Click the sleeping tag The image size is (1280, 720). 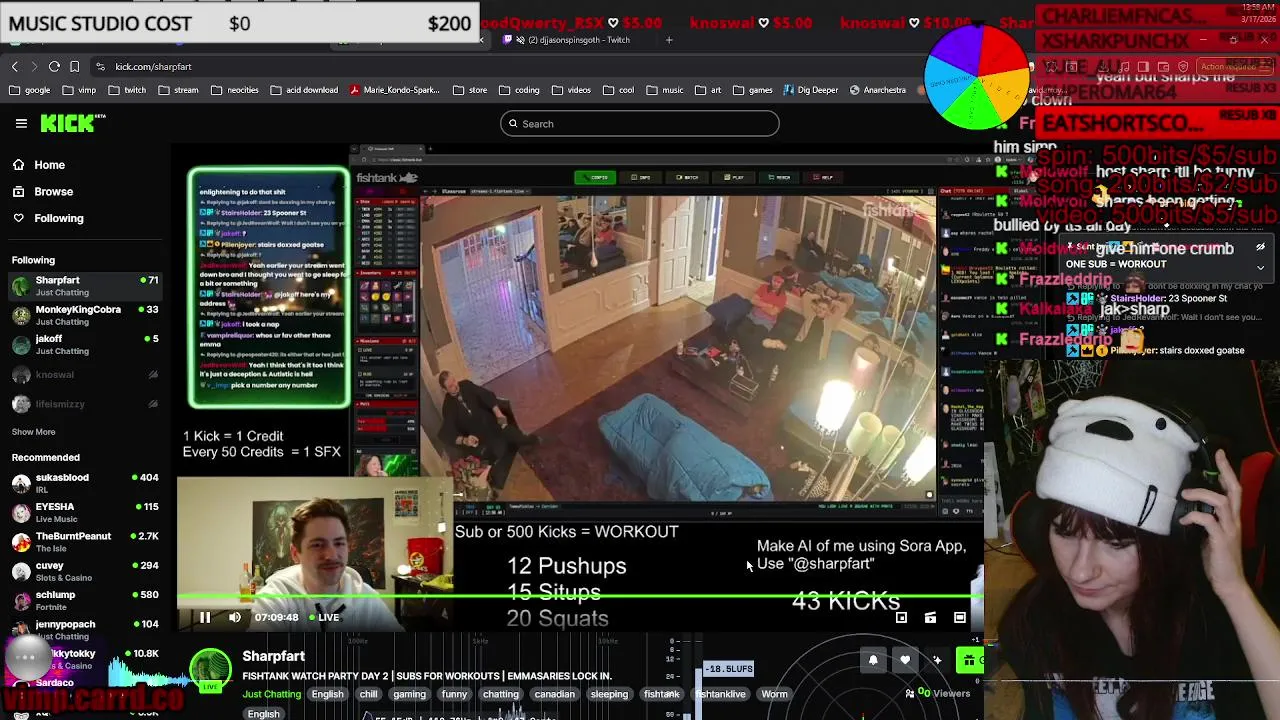(608, 694)
